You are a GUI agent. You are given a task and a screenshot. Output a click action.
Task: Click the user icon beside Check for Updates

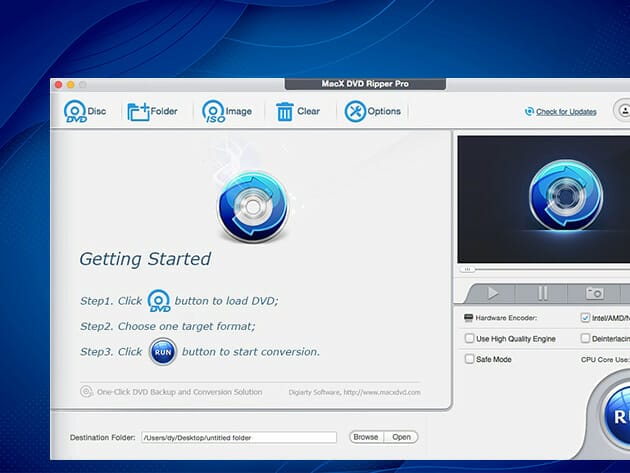622,111
